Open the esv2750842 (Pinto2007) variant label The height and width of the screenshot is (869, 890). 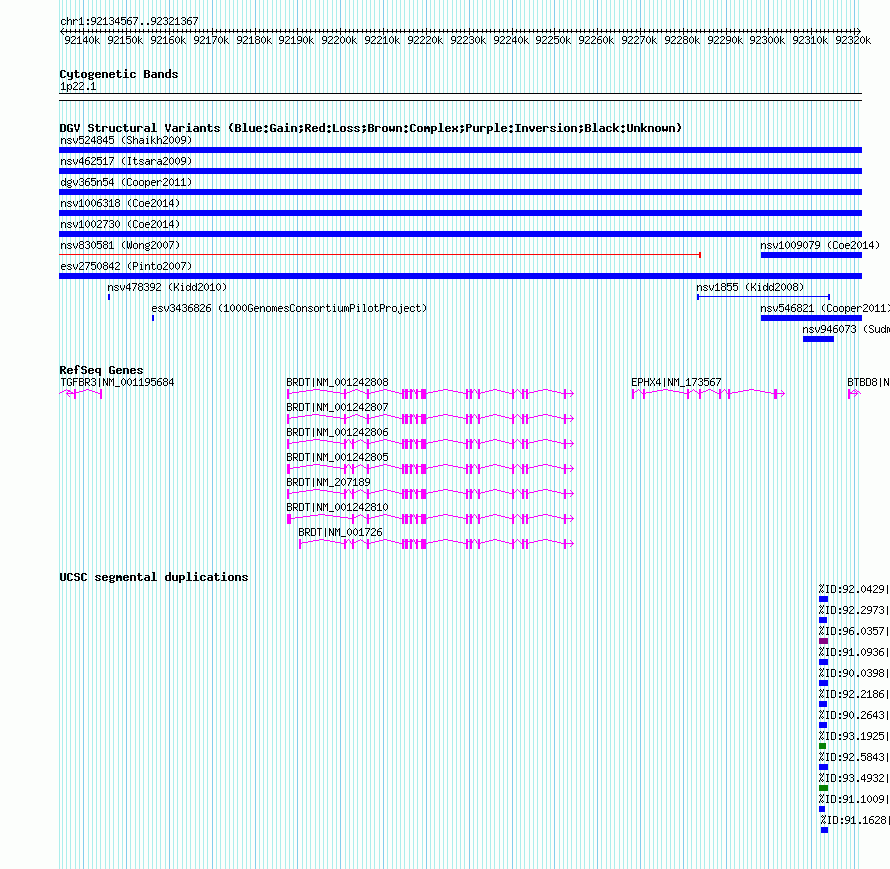coord(126,266)
